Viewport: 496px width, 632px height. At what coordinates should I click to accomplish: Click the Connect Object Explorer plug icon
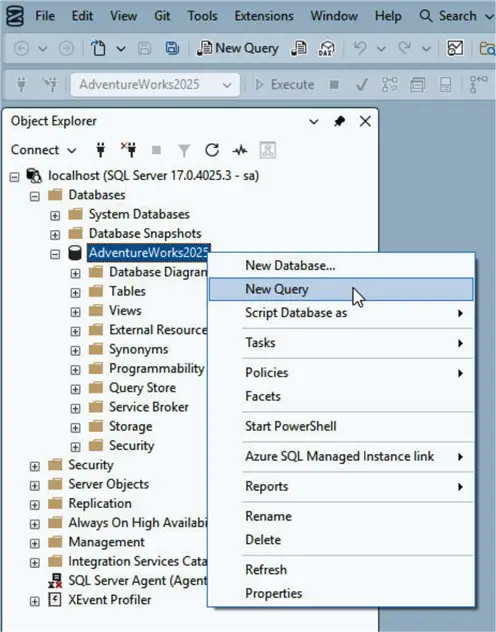tap(101, 150)
